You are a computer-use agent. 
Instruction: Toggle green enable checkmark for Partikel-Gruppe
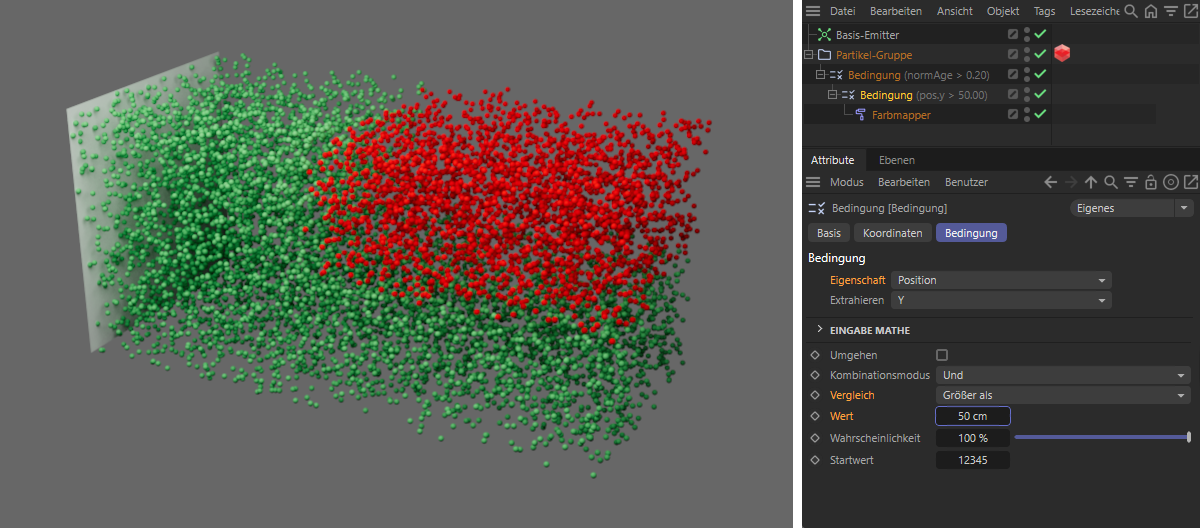(x=1040, y=54)
